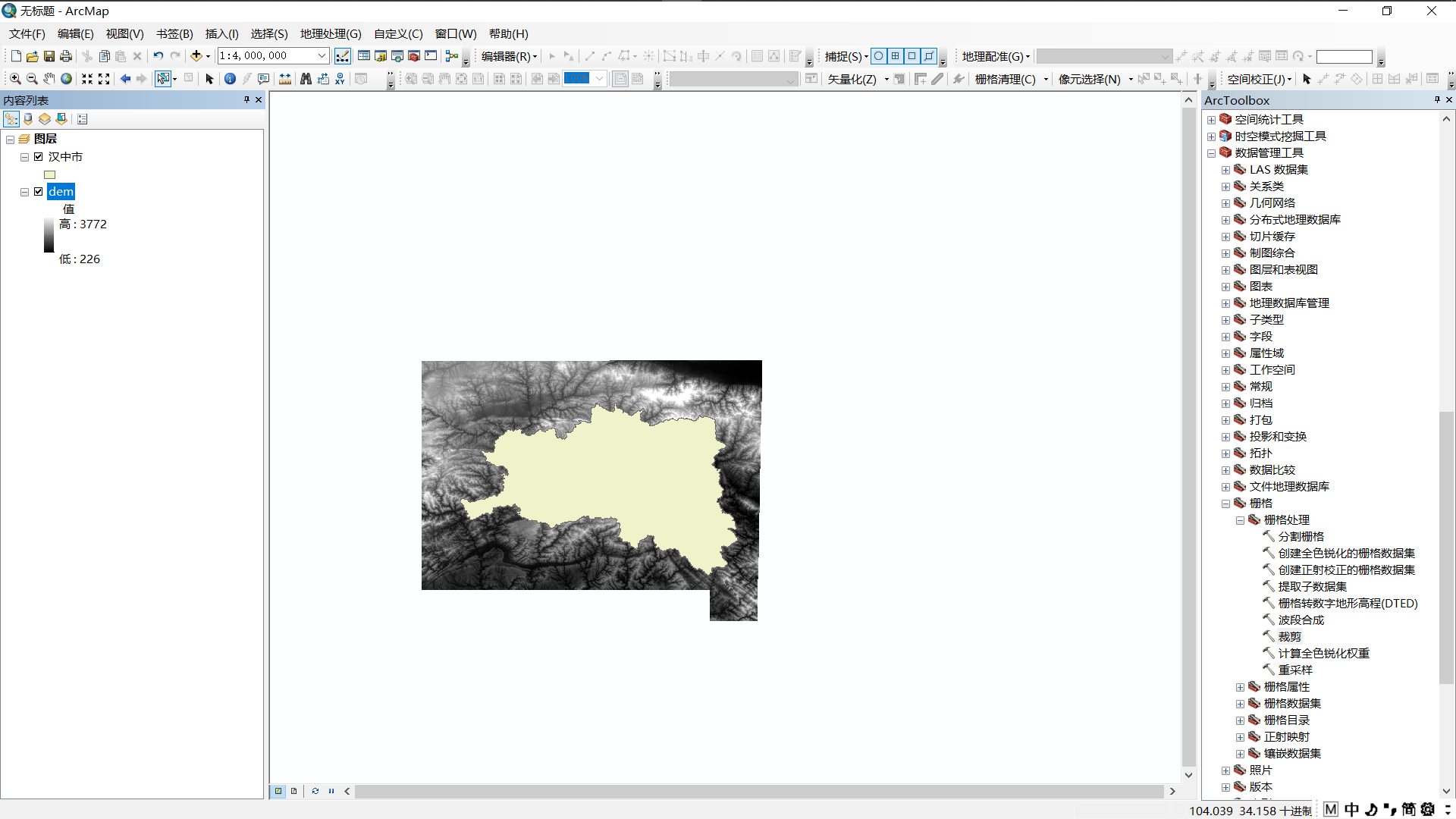The height and width of the screenshot is (819, 1456).
Task: Open the 书签(B) menu
Action: (174, 34)
